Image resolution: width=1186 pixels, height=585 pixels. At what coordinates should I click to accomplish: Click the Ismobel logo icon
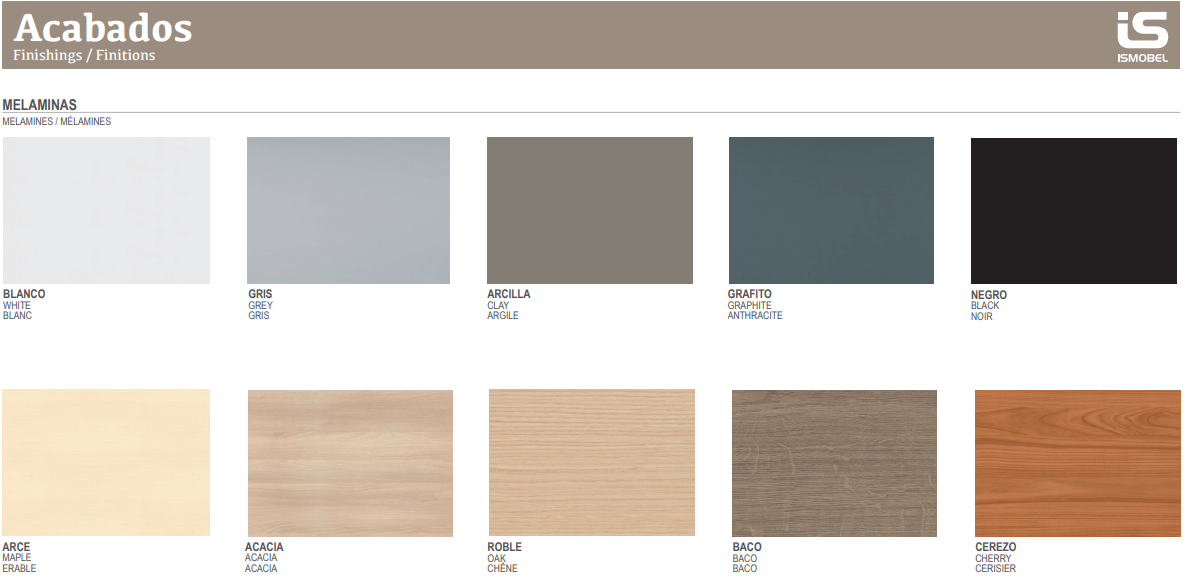coord(1141,36)
